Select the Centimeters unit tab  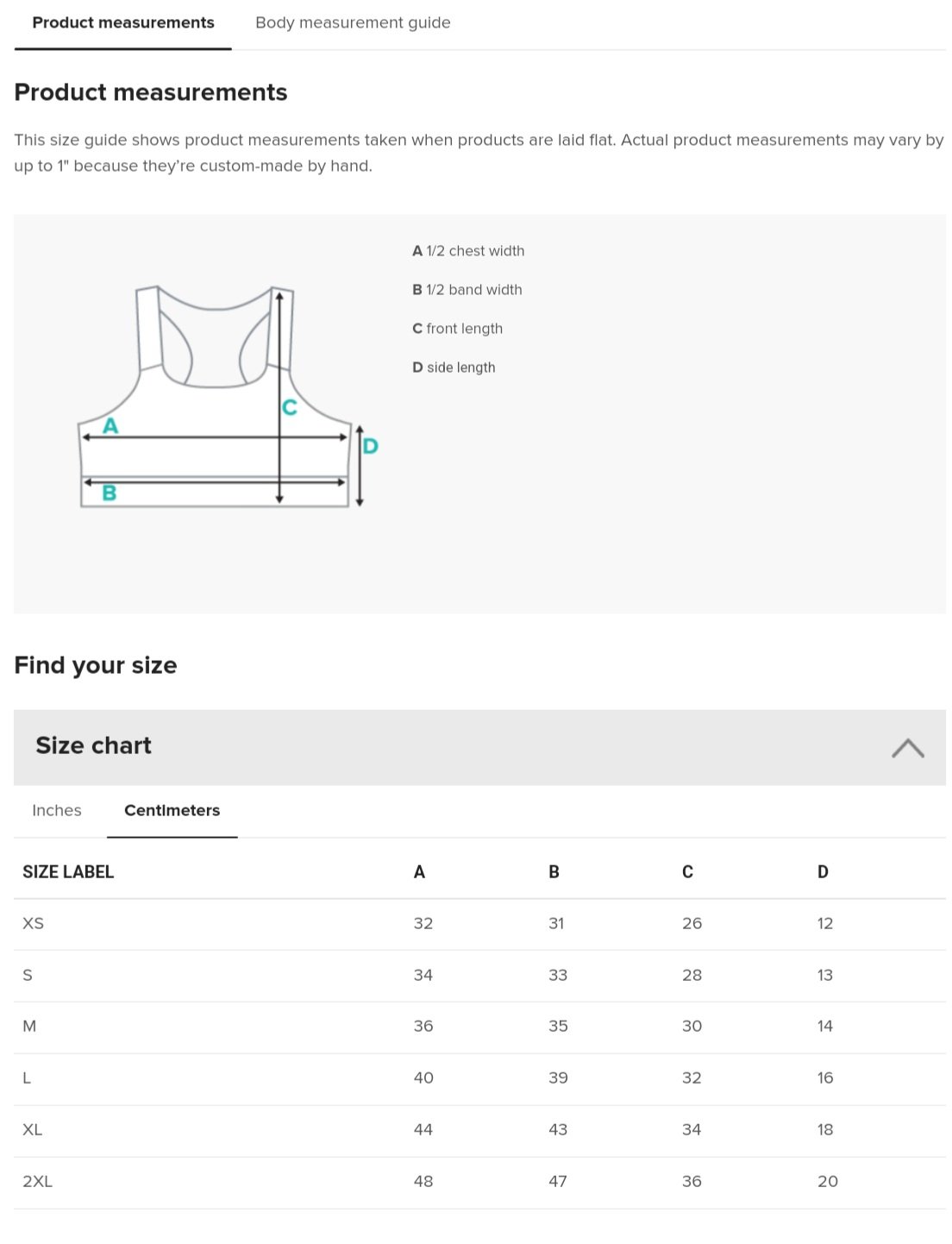tap(172, 811)
